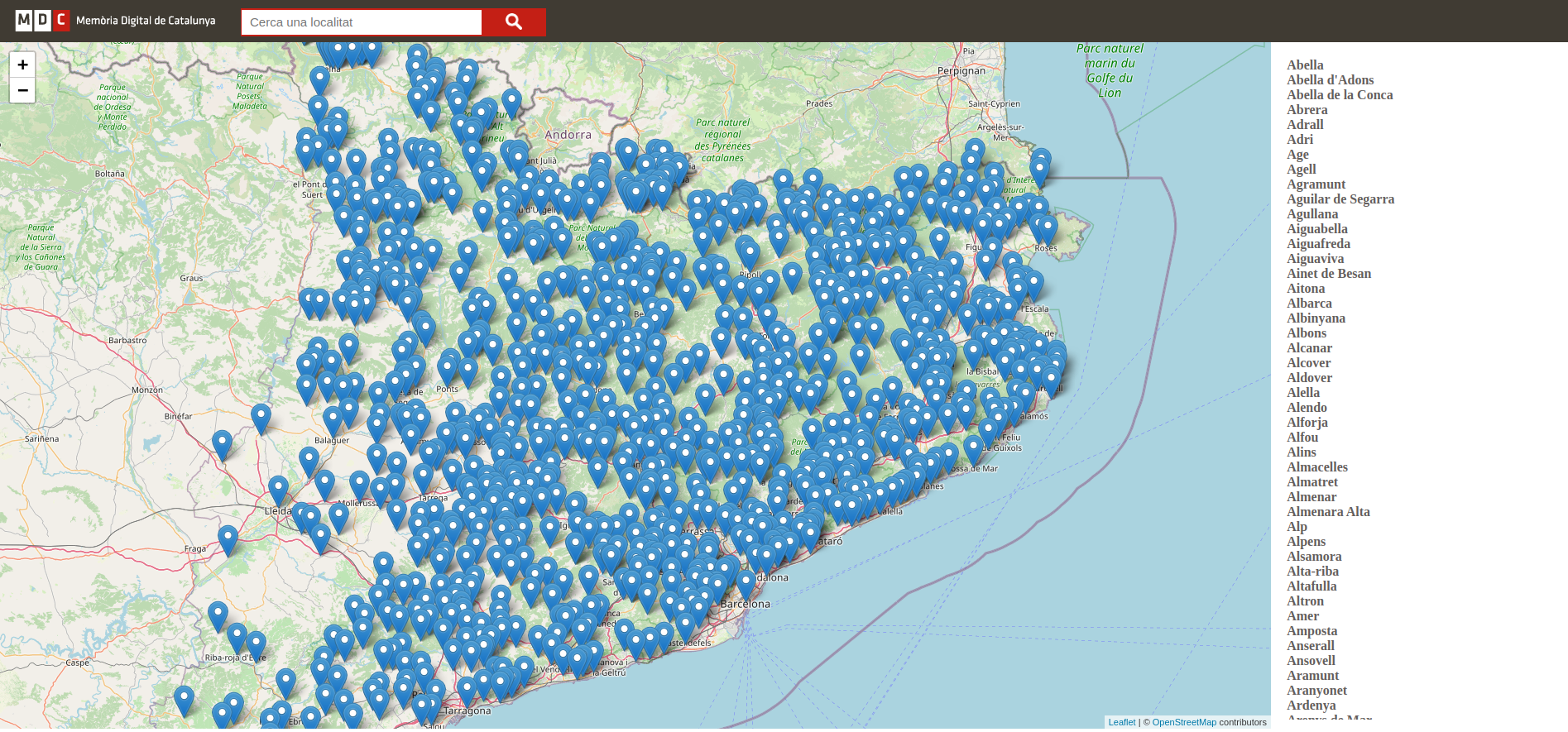Open the Leaflet attribution link
The width and height of the screenshot is (1568, 732).
(x=1121, y=722)
